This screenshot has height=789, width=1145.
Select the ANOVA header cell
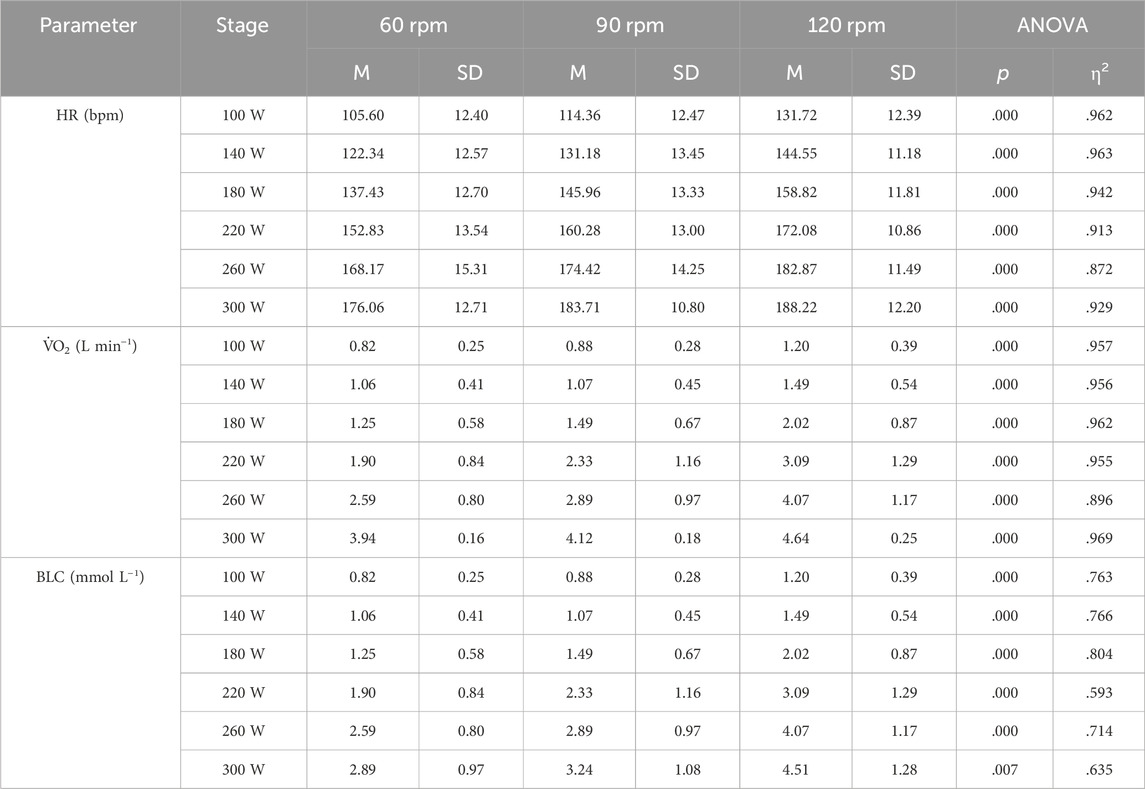[x=1052, y=25]
